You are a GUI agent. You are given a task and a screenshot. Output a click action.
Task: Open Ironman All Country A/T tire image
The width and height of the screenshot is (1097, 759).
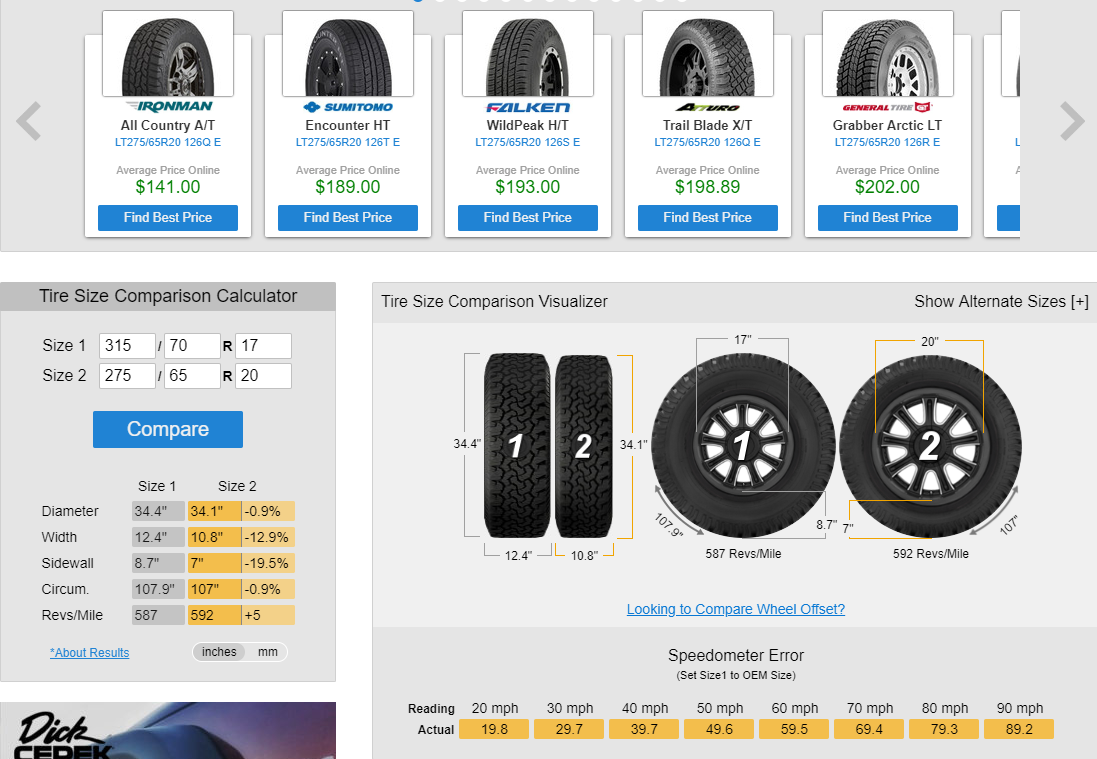coord(168,54)
